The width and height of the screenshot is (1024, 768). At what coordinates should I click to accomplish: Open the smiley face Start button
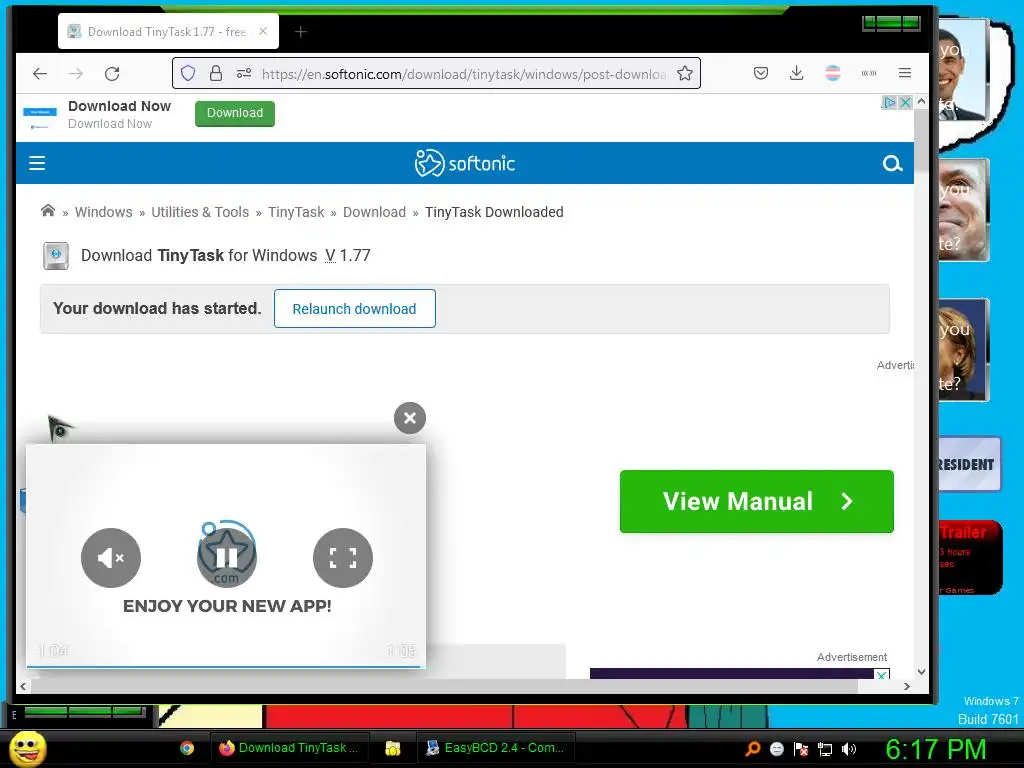pyautogui.click(x=27, y=748)
